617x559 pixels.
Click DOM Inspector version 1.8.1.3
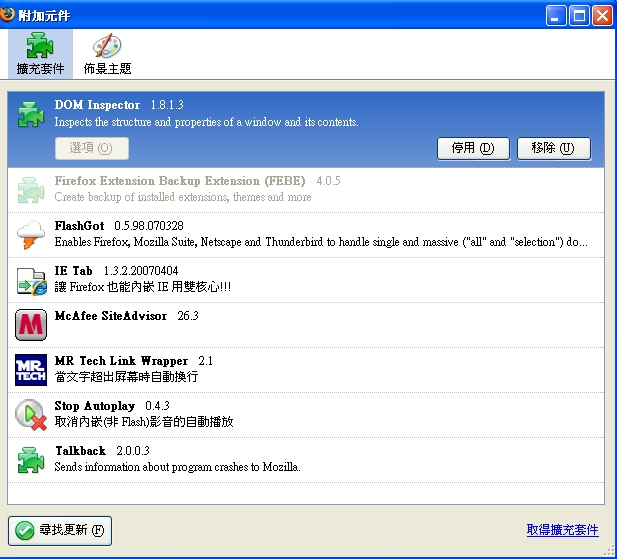(167, 105)
